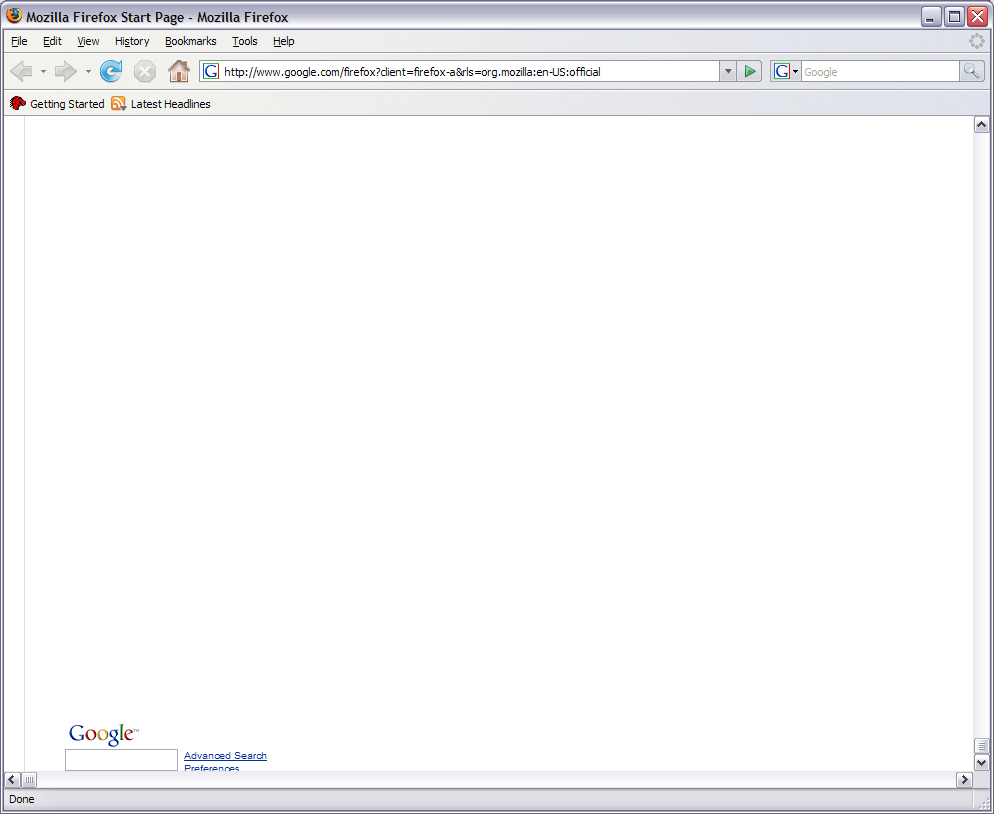Viewport: 994px width, 814px height.
Task: Click the Stop loading button
Action: tap(145, 71)
